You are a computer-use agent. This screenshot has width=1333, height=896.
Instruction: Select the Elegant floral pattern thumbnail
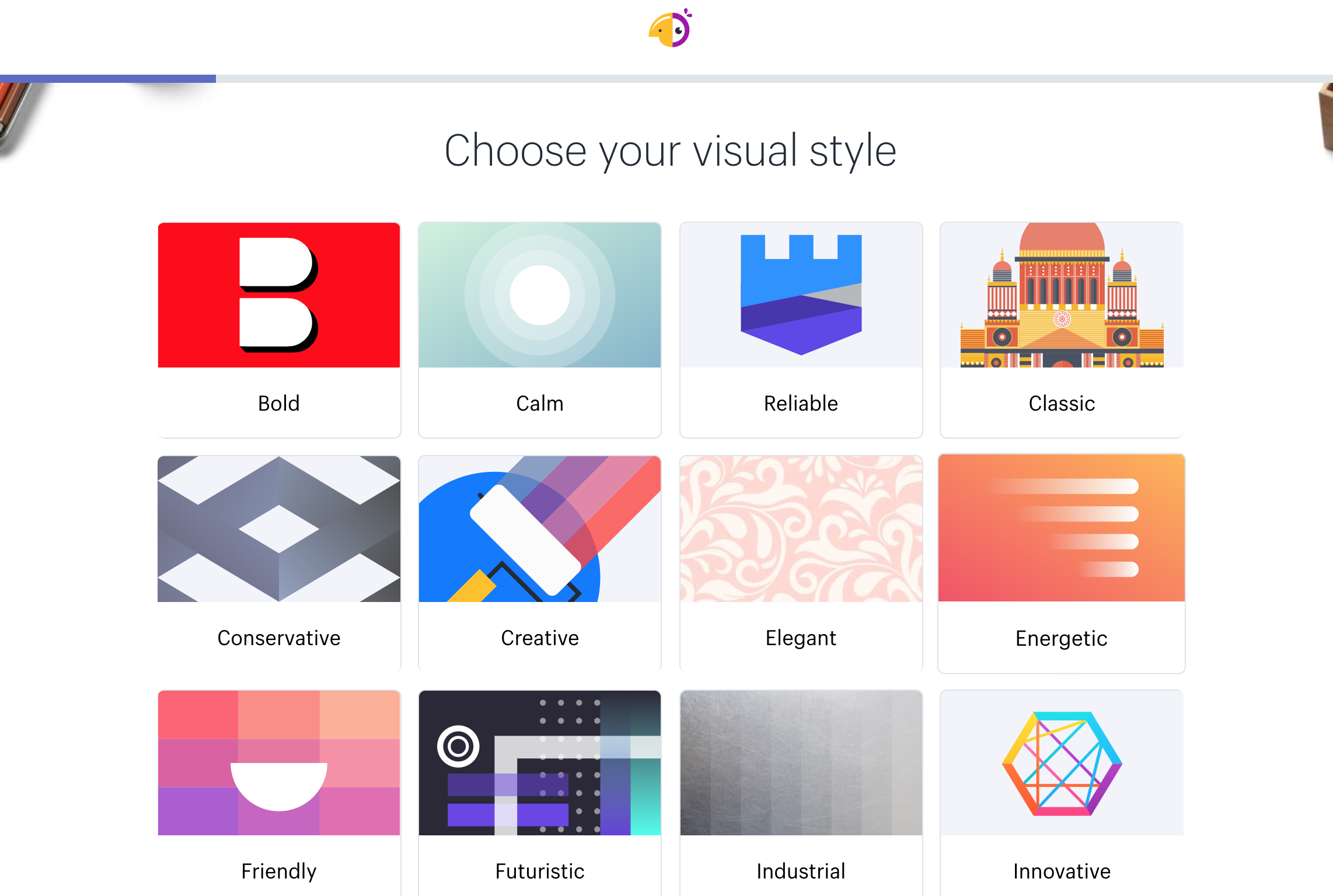pos(801,529)
